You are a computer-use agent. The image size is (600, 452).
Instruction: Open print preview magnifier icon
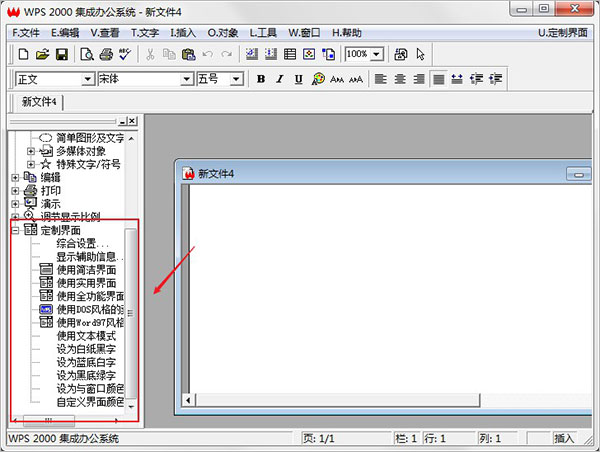[87, 54]
